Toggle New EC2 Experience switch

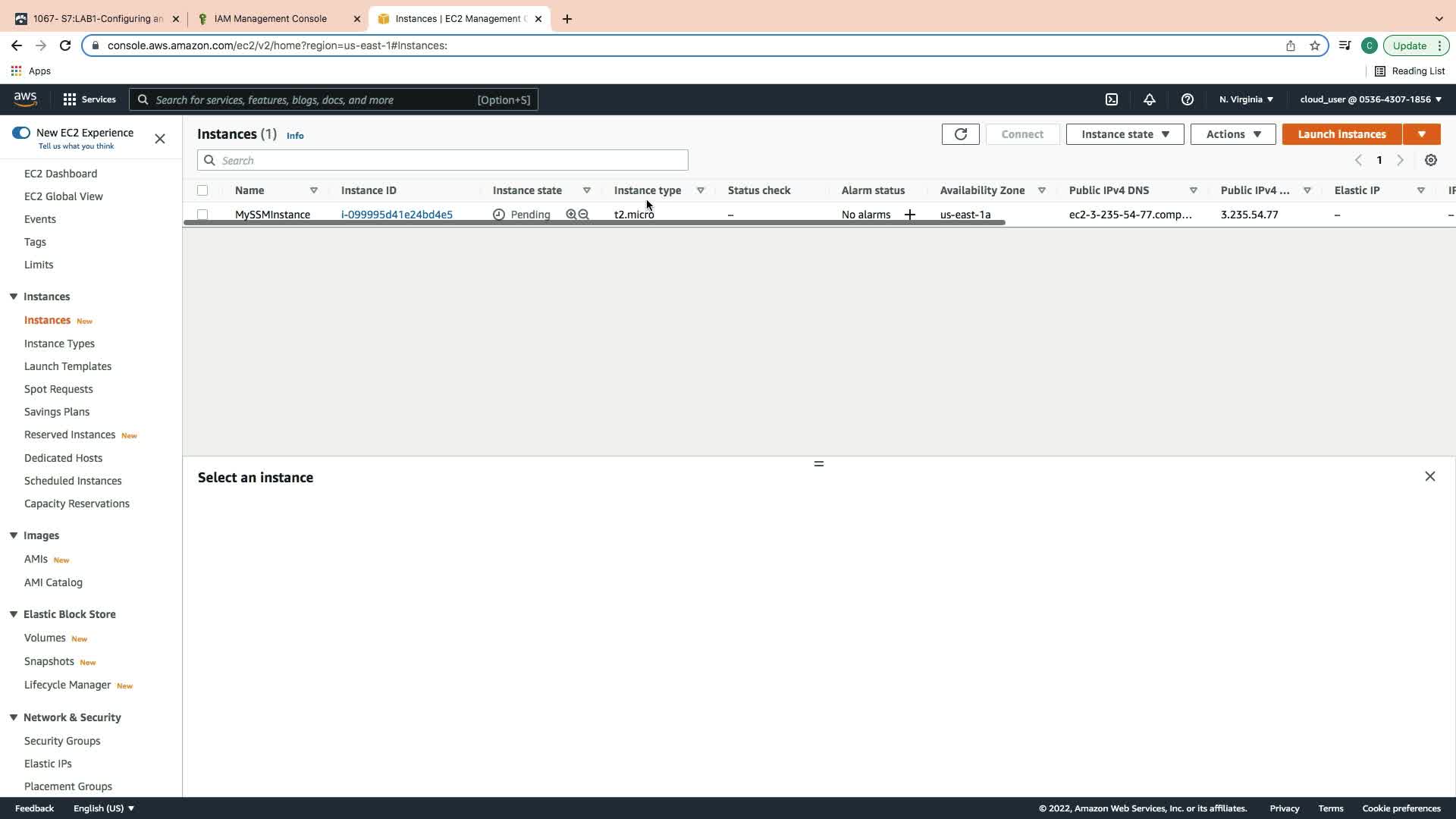pyautogui.click(x=21, y=133)
